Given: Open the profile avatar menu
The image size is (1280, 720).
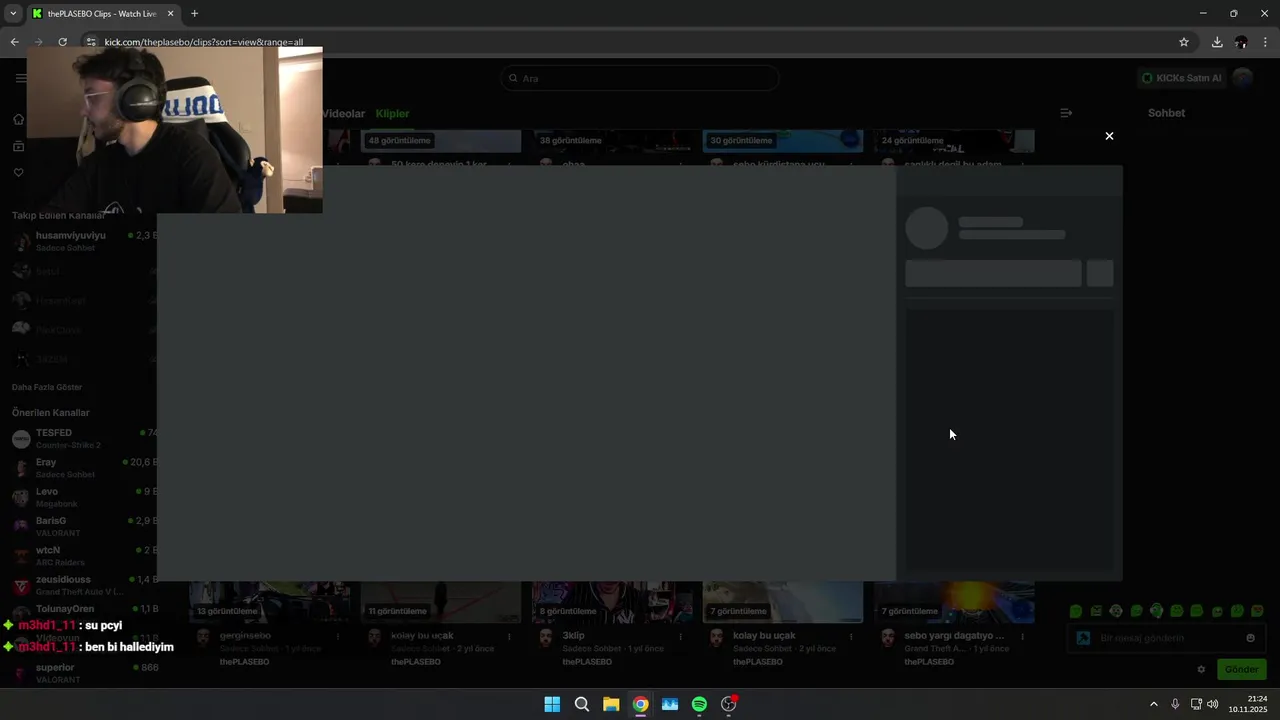Looking at the screenshot, I should [x=1243, y=78].
